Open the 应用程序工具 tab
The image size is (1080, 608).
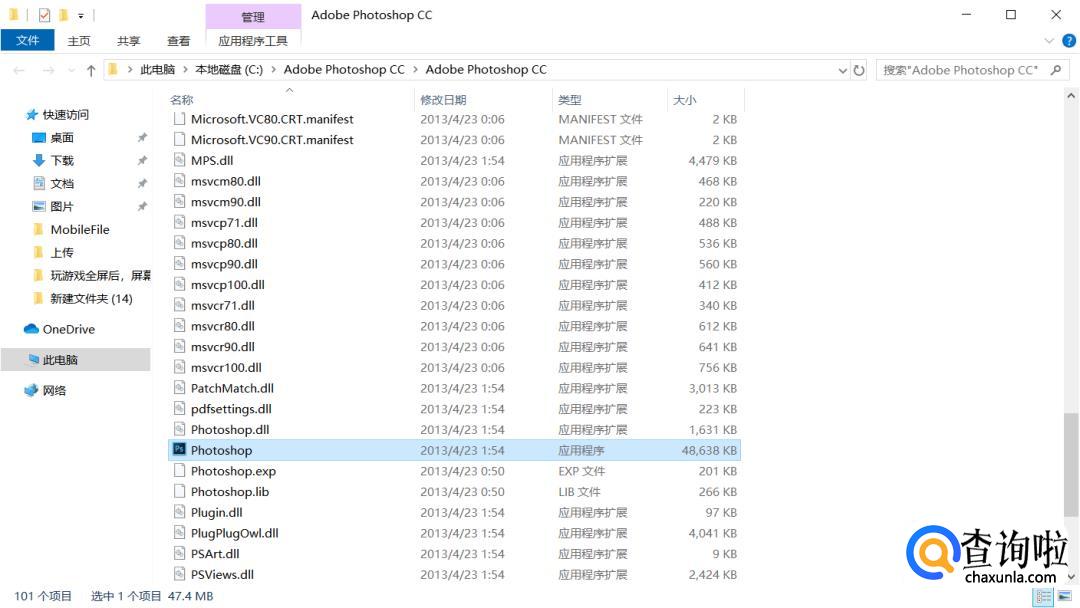pyautogui.click(x=253, y=41)
